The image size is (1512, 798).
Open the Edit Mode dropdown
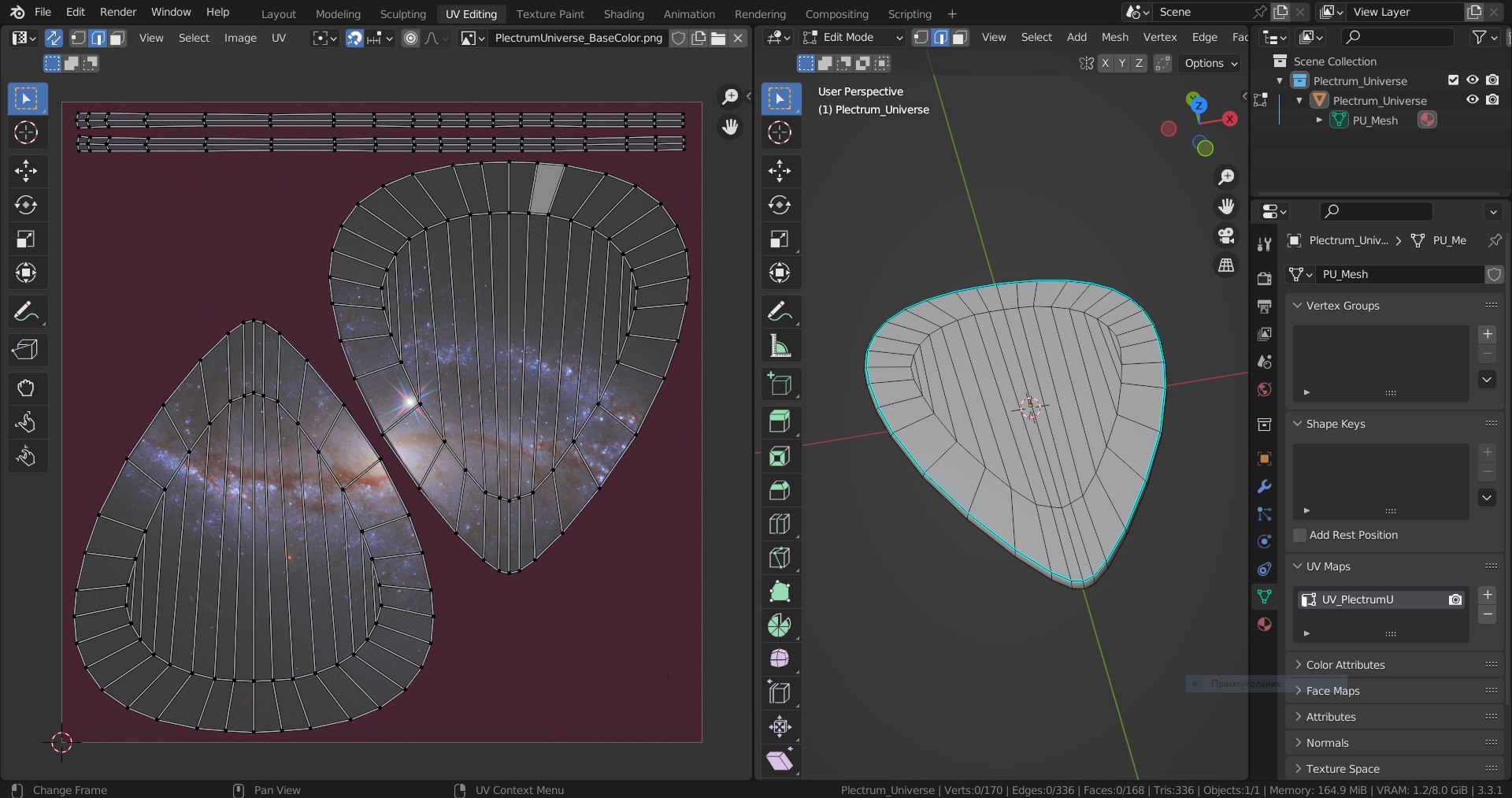853,37
